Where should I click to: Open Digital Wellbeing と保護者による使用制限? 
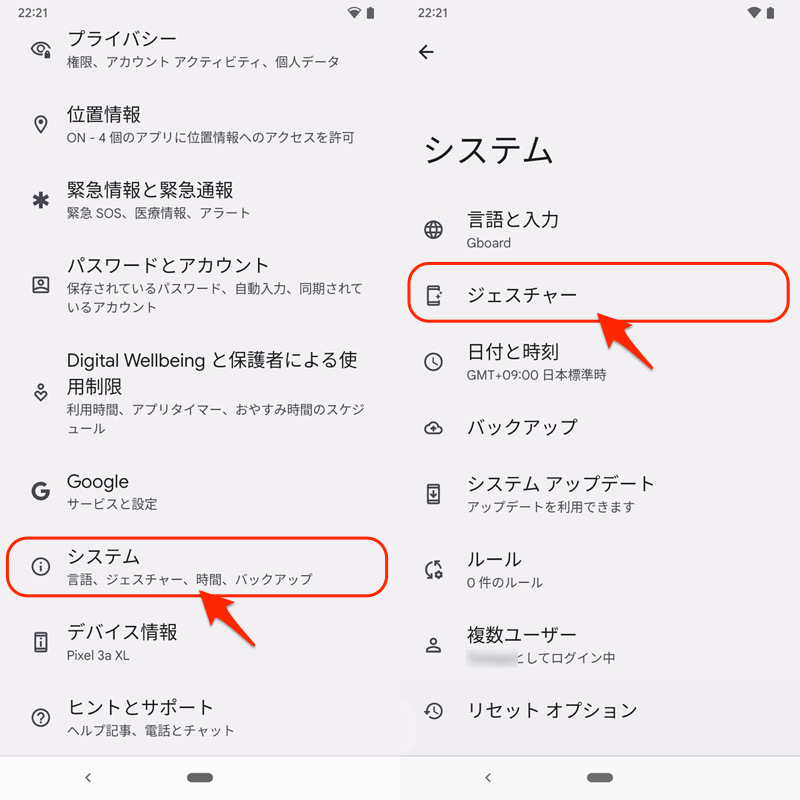(200, 393)
